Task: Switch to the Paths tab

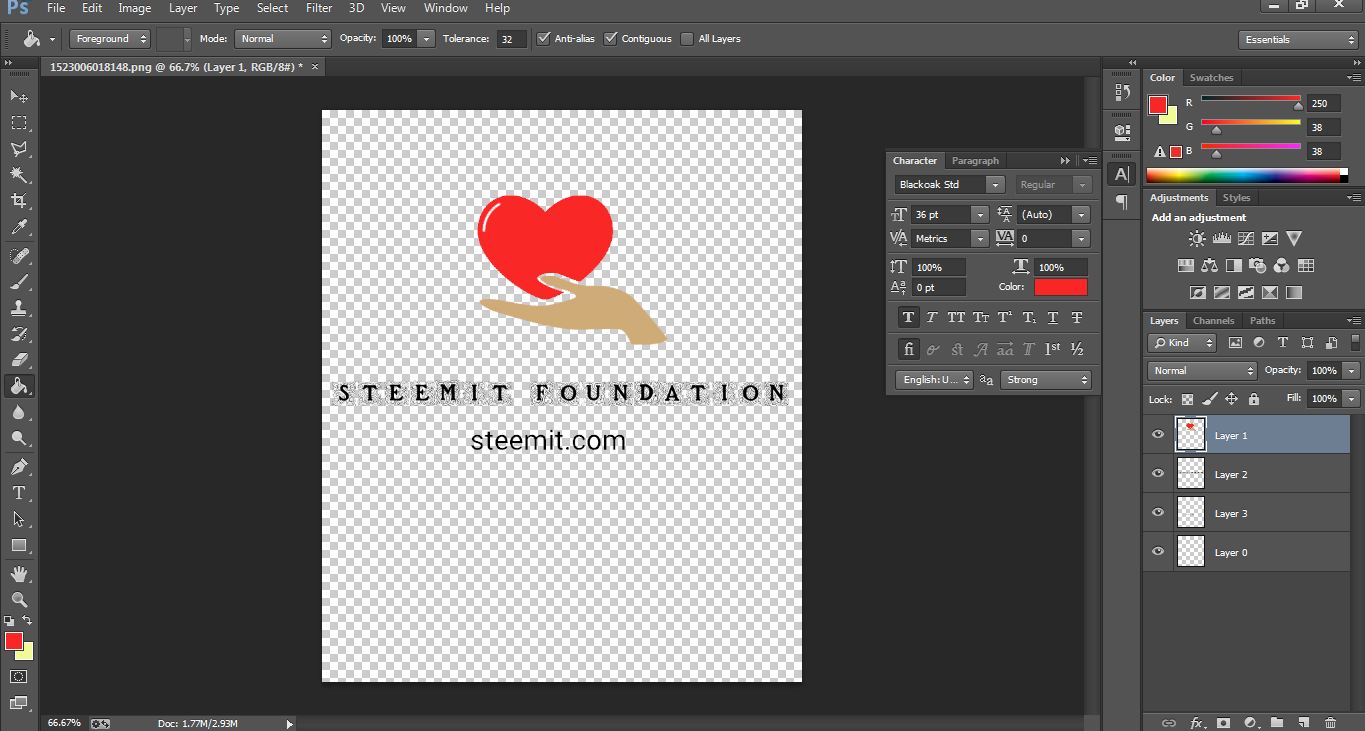Action: click(x=1263, y=320)
